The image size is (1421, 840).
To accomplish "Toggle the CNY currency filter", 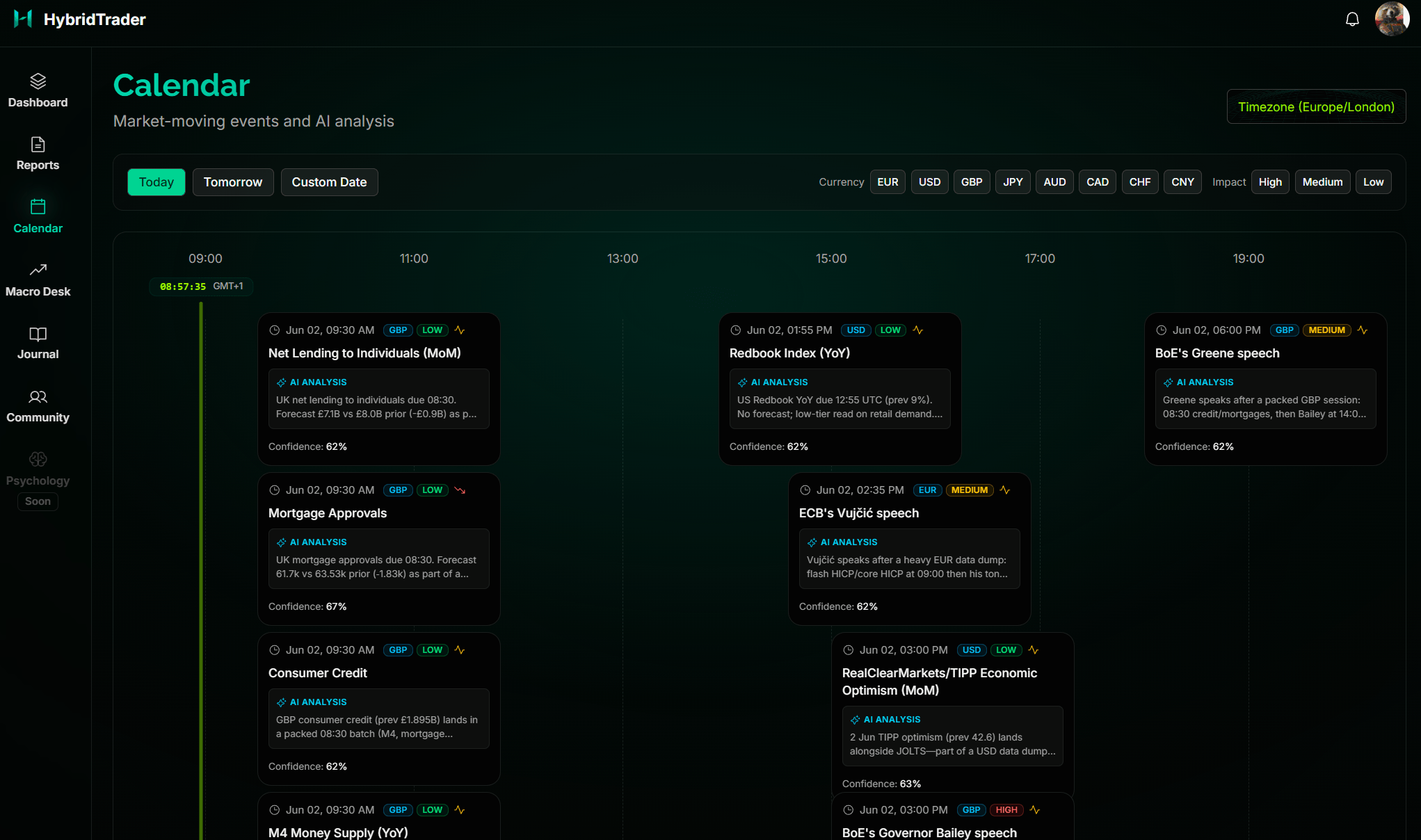I will coord(1182,182).
